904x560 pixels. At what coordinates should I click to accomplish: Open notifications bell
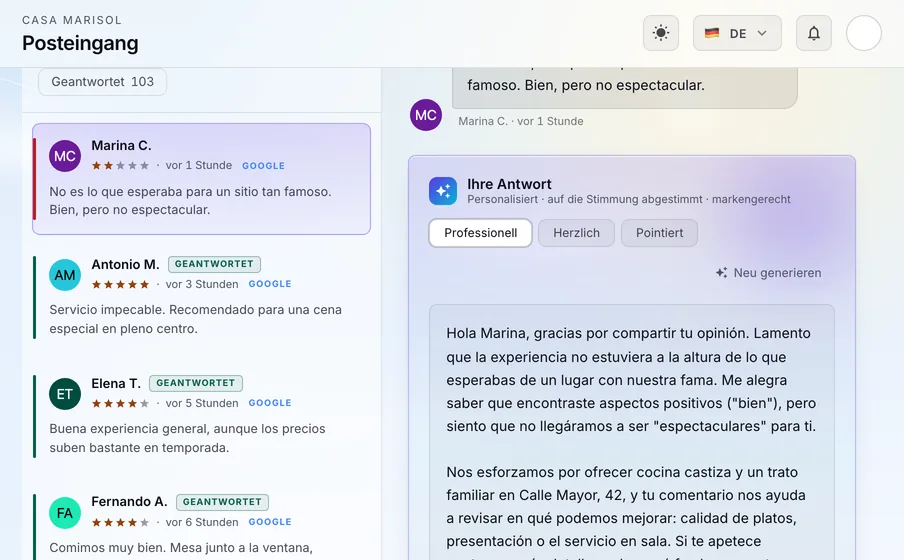pyautogui.click(x=813, y=33)
